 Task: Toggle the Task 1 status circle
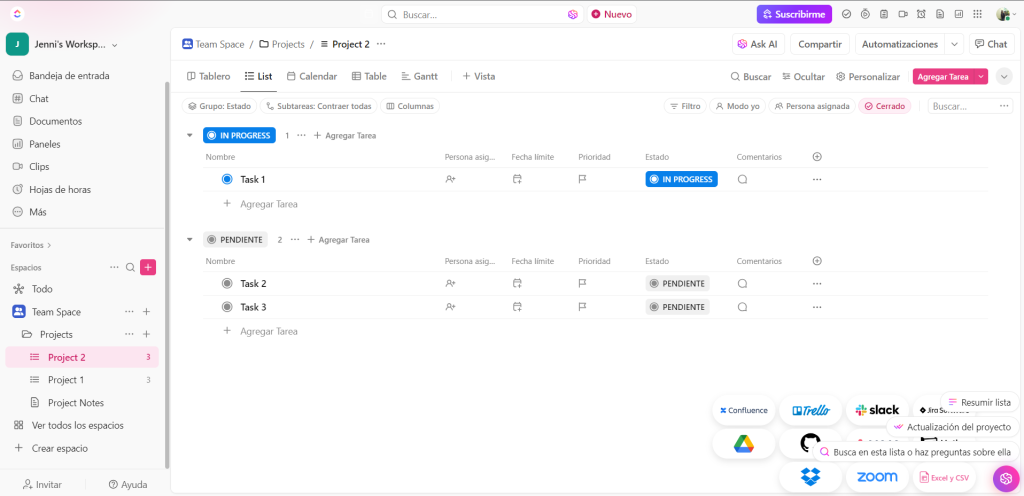[x=227, y=179]
